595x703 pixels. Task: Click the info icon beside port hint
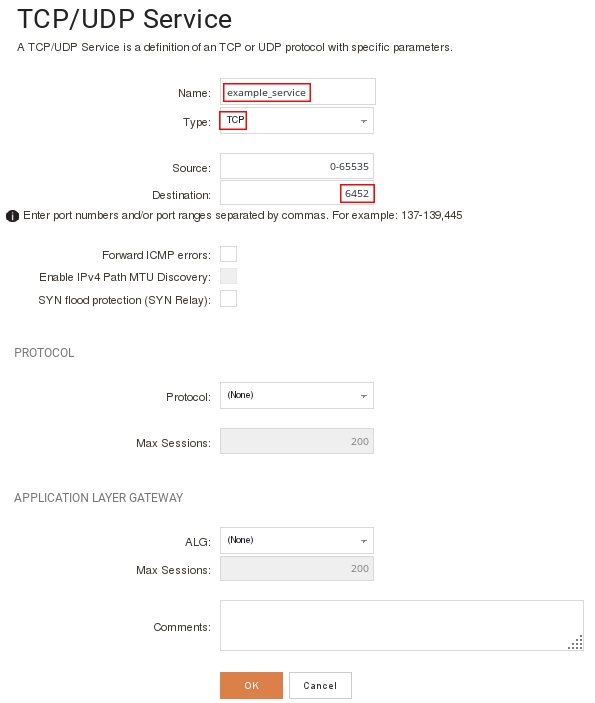12,216
